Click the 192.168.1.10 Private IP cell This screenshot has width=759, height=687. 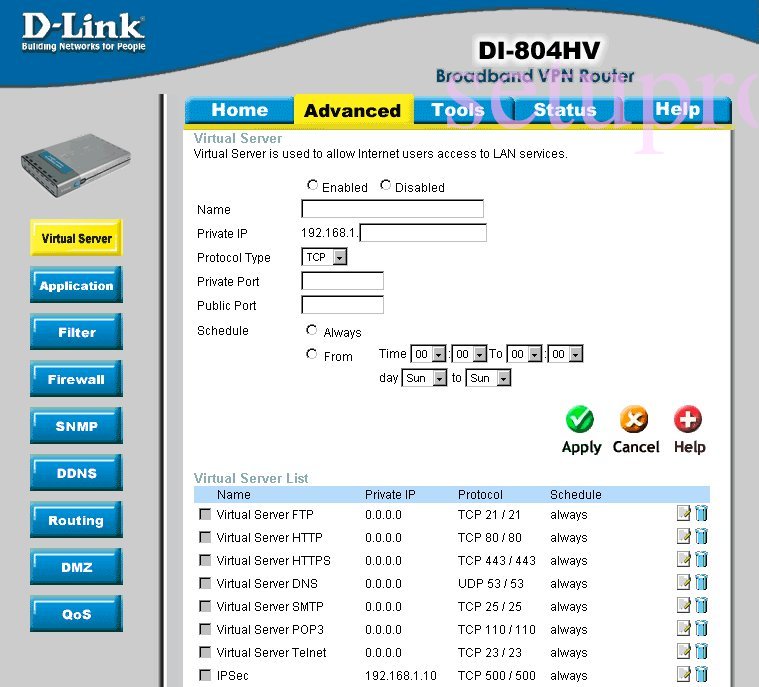[x=401, y=675]
